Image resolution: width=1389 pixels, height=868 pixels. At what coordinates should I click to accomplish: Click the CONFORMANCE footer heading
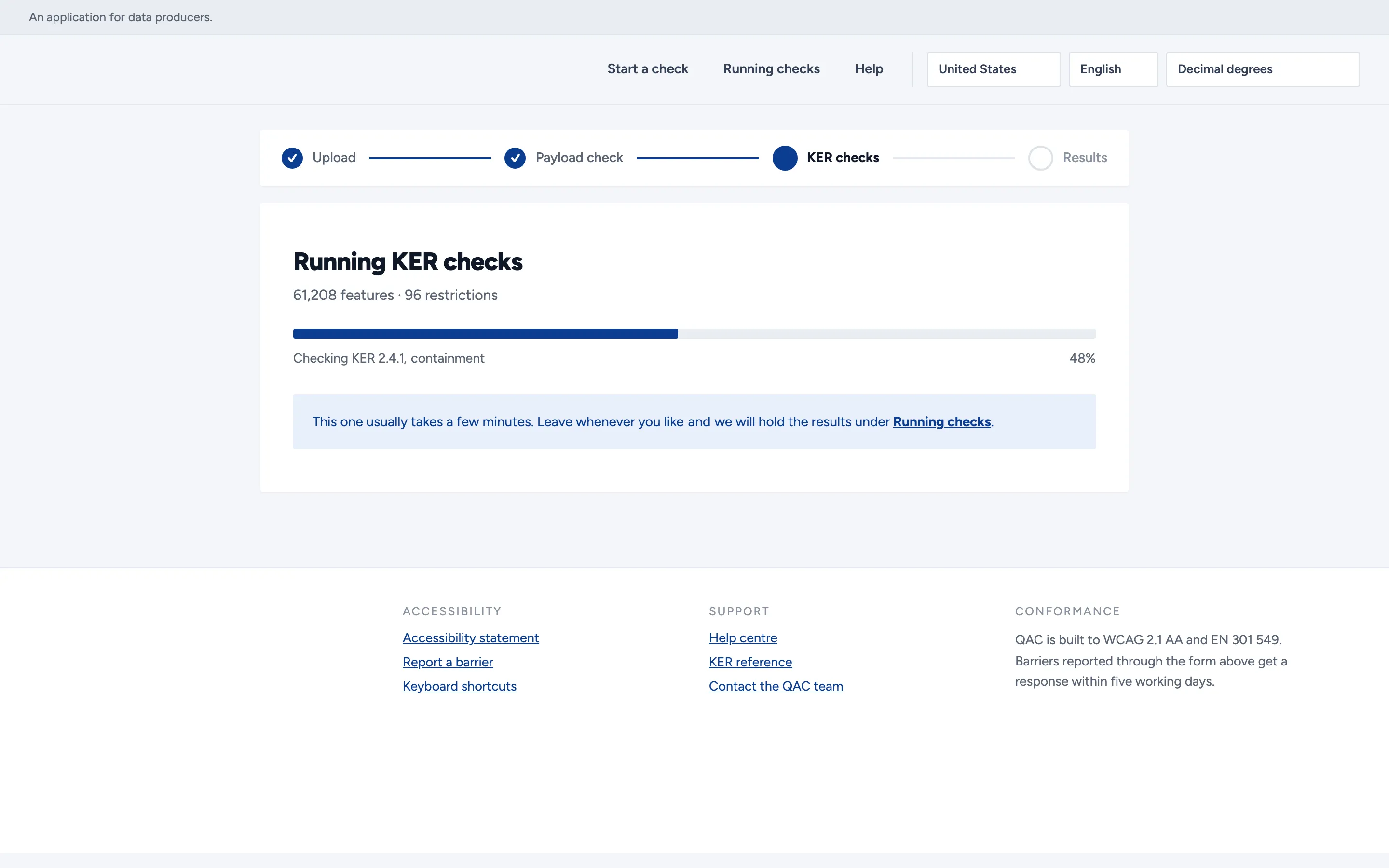pyautogui.click(x=1067, y=611)
